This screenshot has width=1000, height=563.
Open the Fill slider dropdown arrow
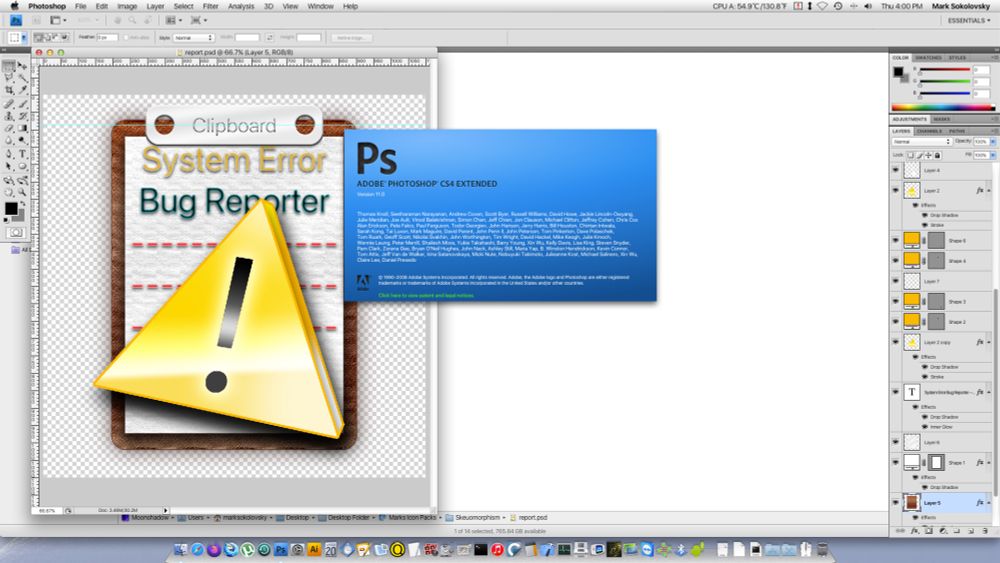click(992, 155)
